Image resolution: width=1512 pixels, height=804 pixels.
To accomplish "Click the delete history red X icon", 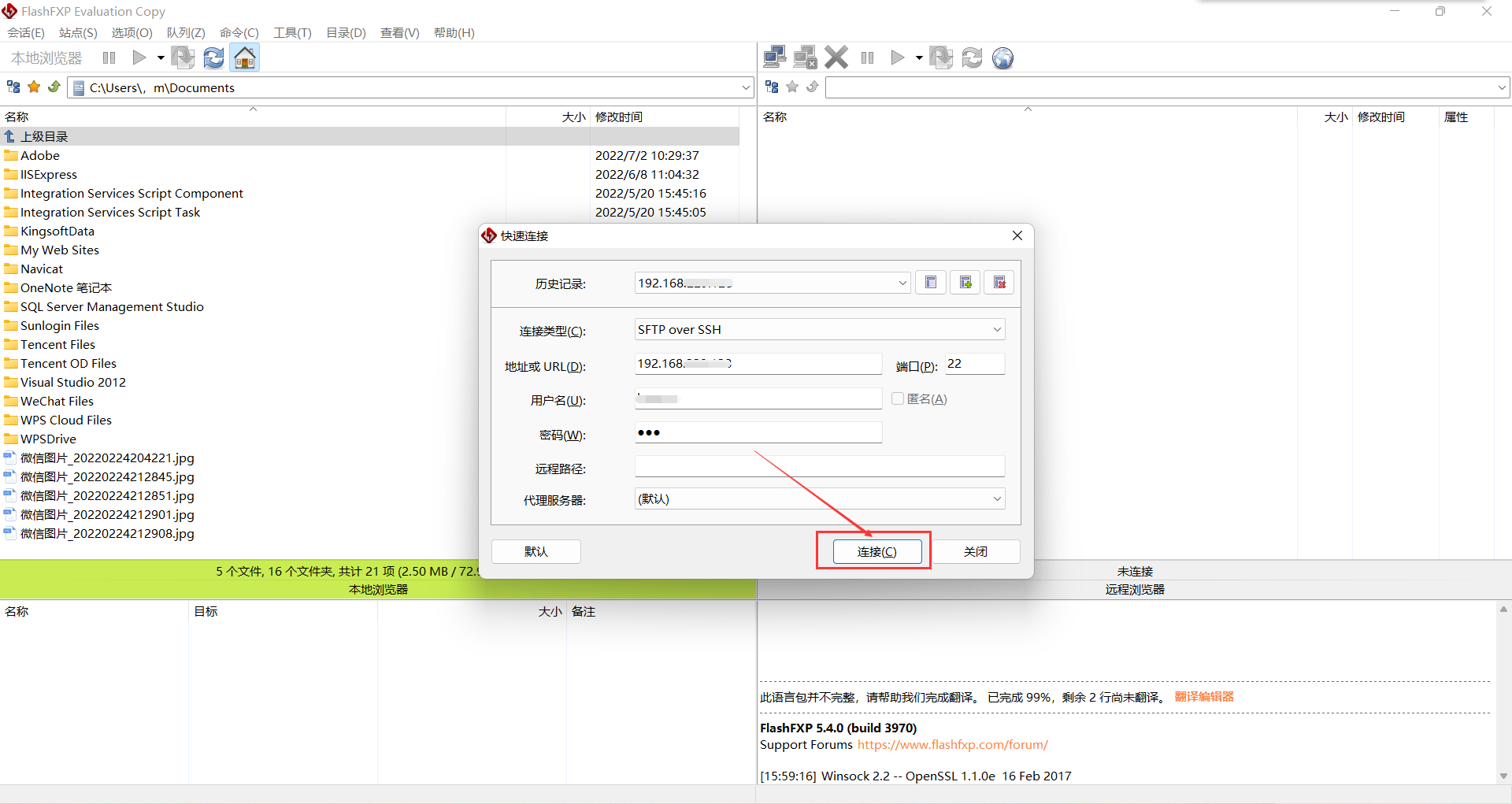I will 999,283.
